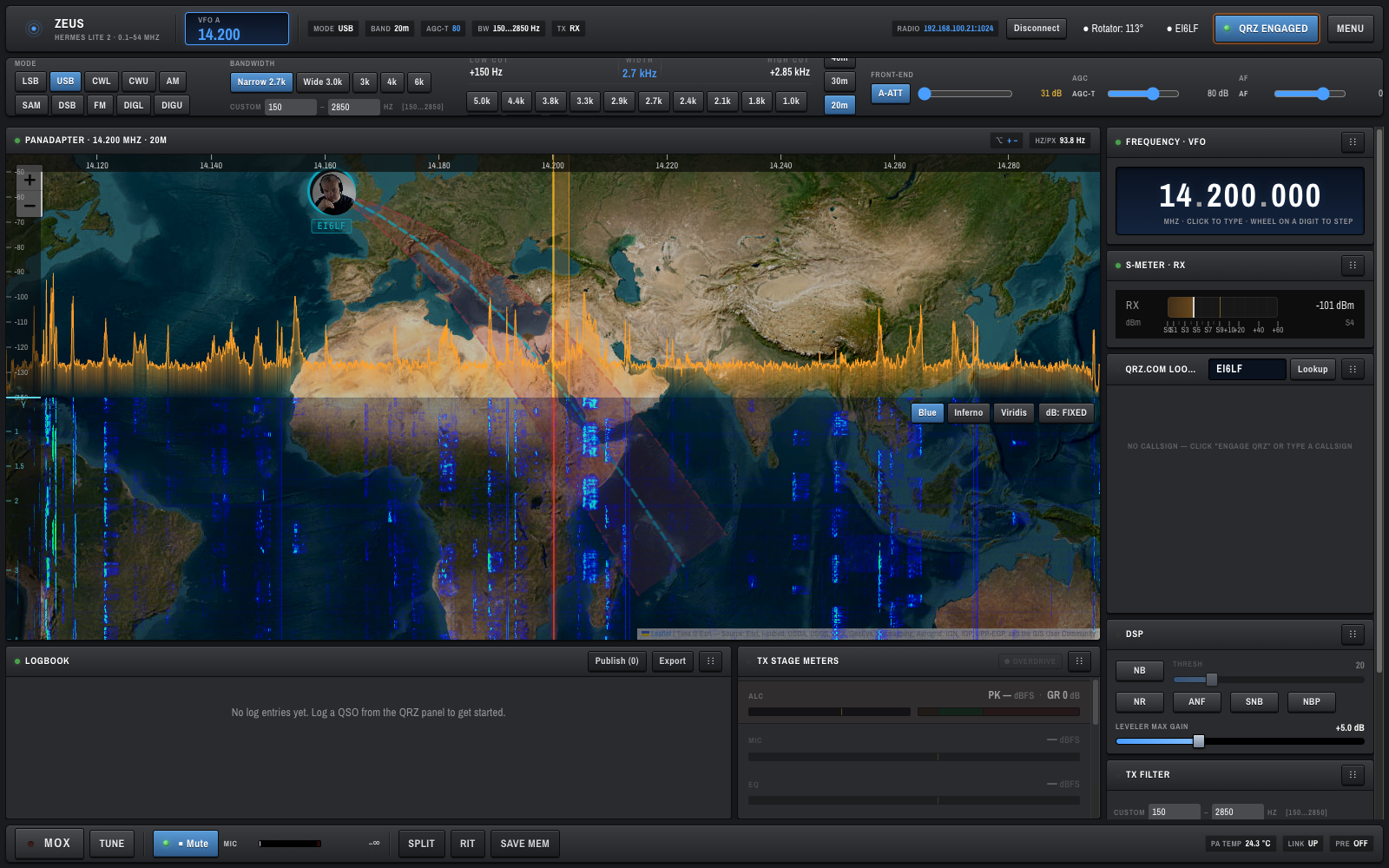Click Lookup for callsign EI6LF
This screenshot has height=868, width=1389.
[1313, 370]
